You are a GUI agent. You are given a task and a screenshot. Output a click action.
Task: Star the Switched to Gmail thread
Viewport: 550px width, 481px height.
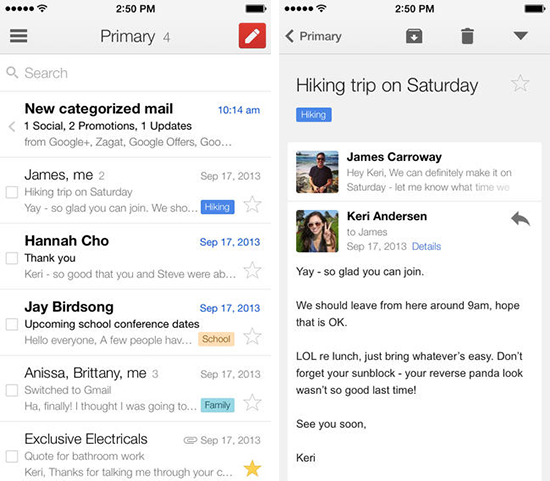pos(252,402)
